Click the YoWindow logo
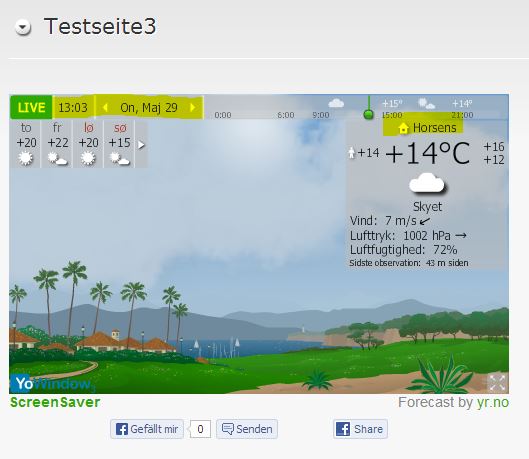The image size is (529, 459). 52,384
